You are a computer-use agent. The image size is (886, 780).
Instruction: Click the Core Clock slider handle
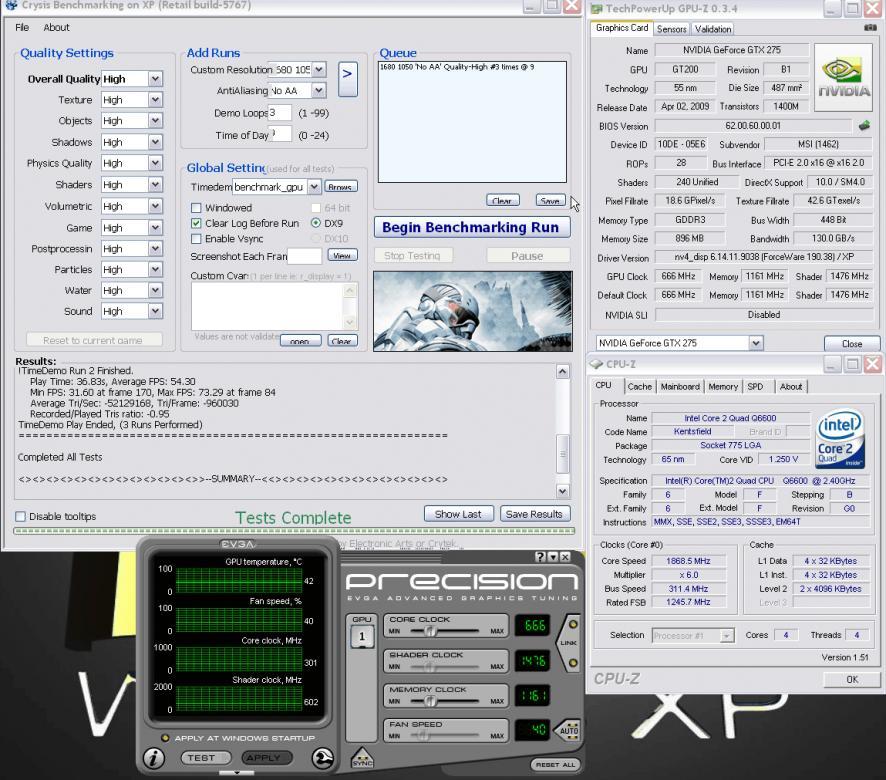[431, 631]
